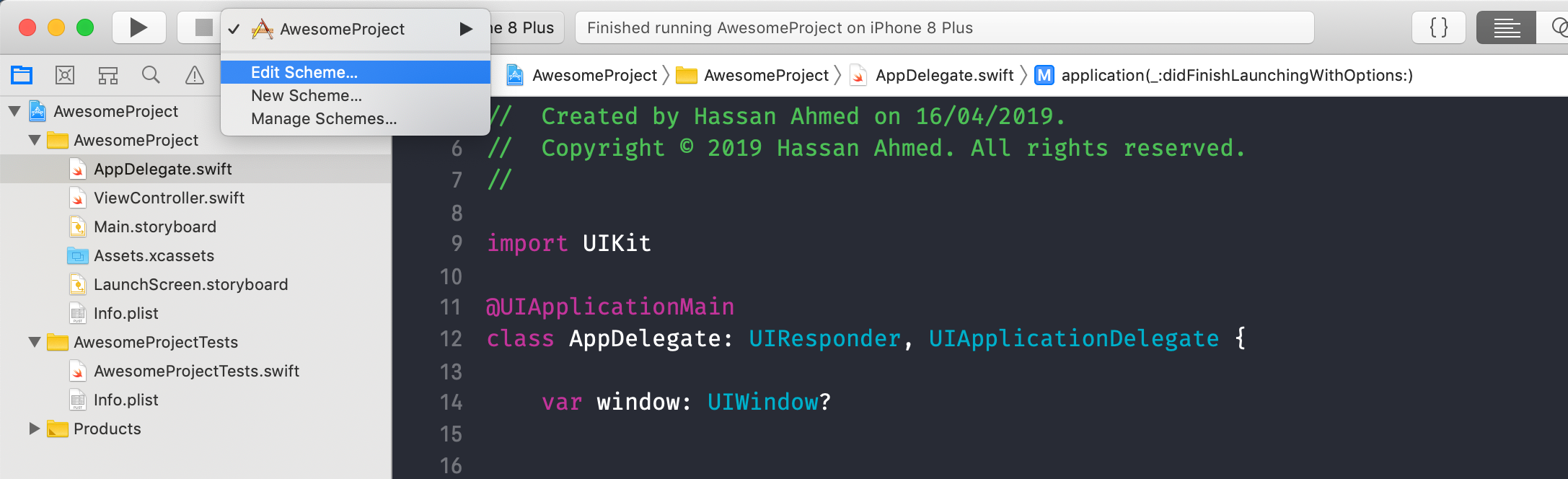1568x479 pixels.
Task: Open the Symbol navigator hierarchy icon
Action: coord(107,74)
